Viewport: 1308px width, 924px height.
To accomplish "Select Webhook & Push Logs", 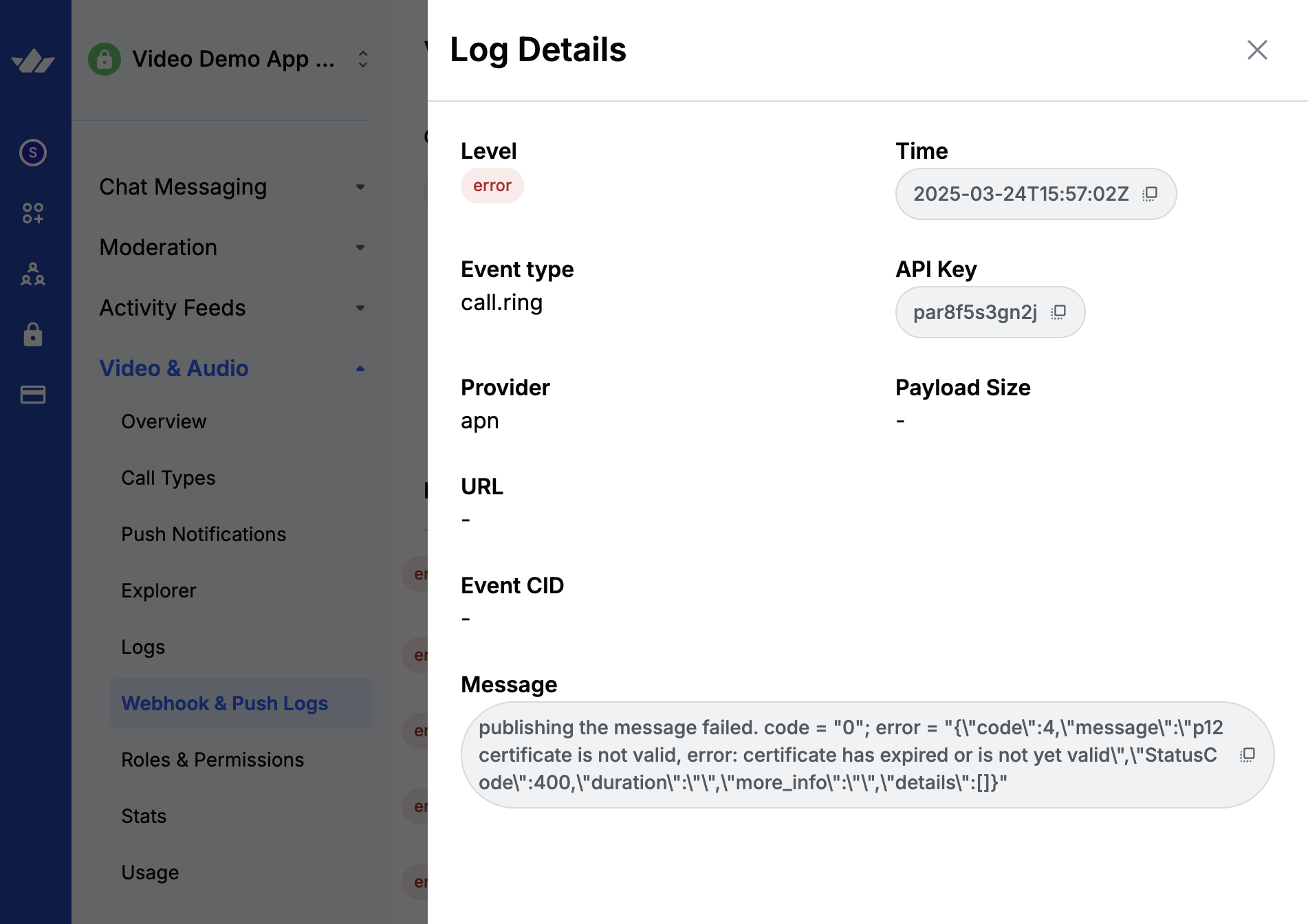I will (x=224, y=703).
